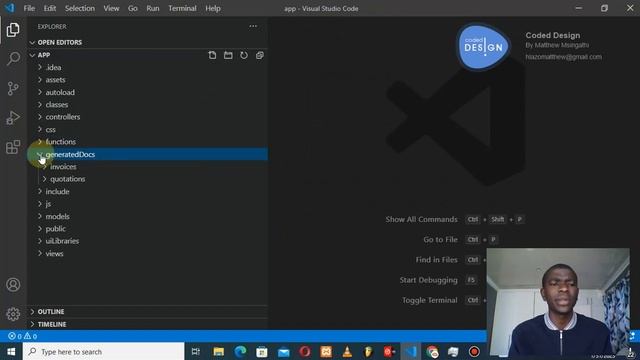Expand the OUTLINE section
640x360 pixels.
point(148,311)
